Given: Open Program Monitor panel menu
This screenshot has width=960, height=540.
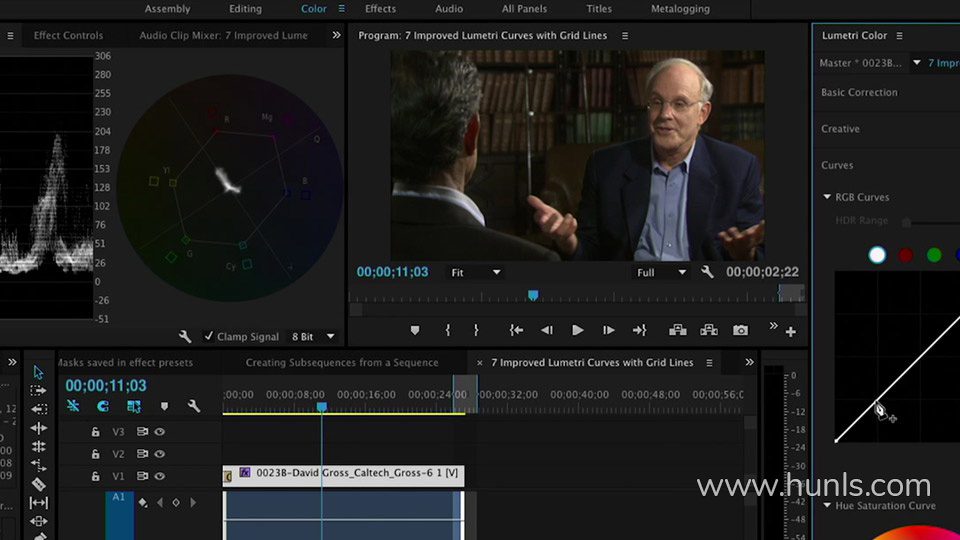Looking at the screenshot, I should point(625,36).
